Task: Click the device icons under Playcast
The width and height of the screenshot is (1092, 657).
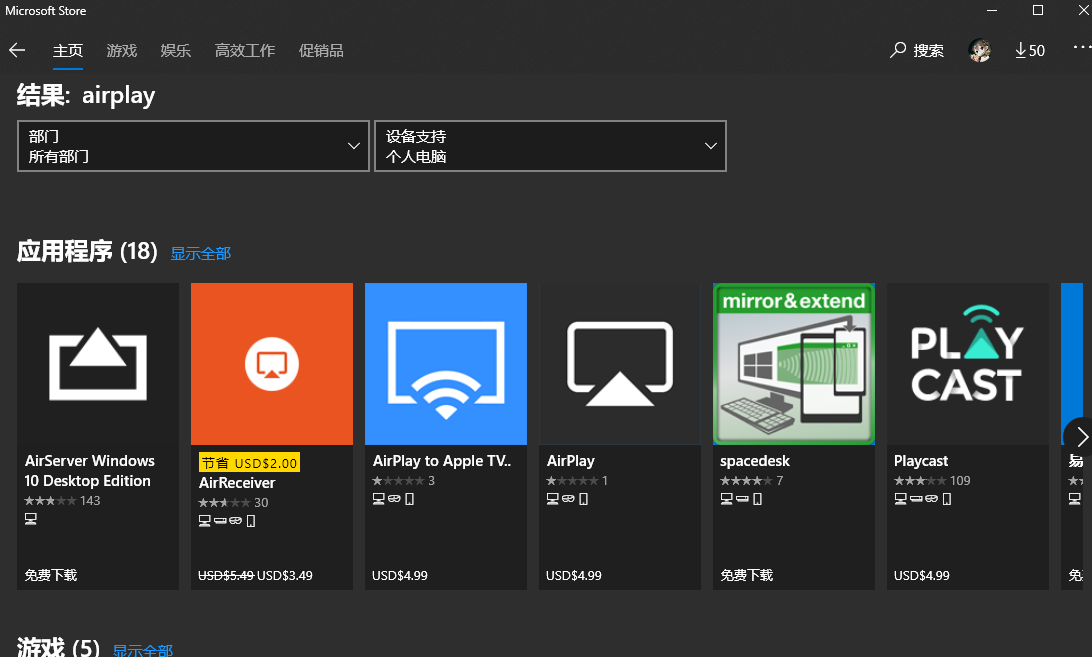Action: [923, 499]
